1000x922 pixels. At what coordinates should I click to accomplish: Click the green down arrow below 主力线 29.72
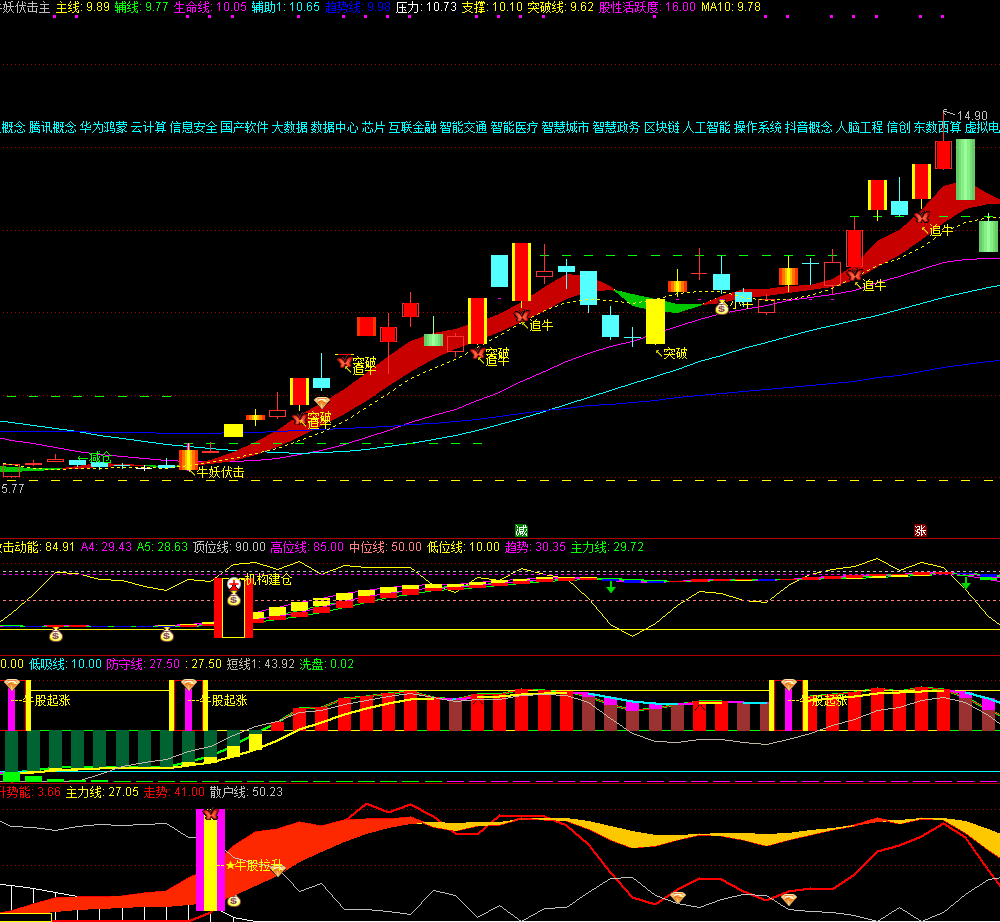click(x=610, y=586)
